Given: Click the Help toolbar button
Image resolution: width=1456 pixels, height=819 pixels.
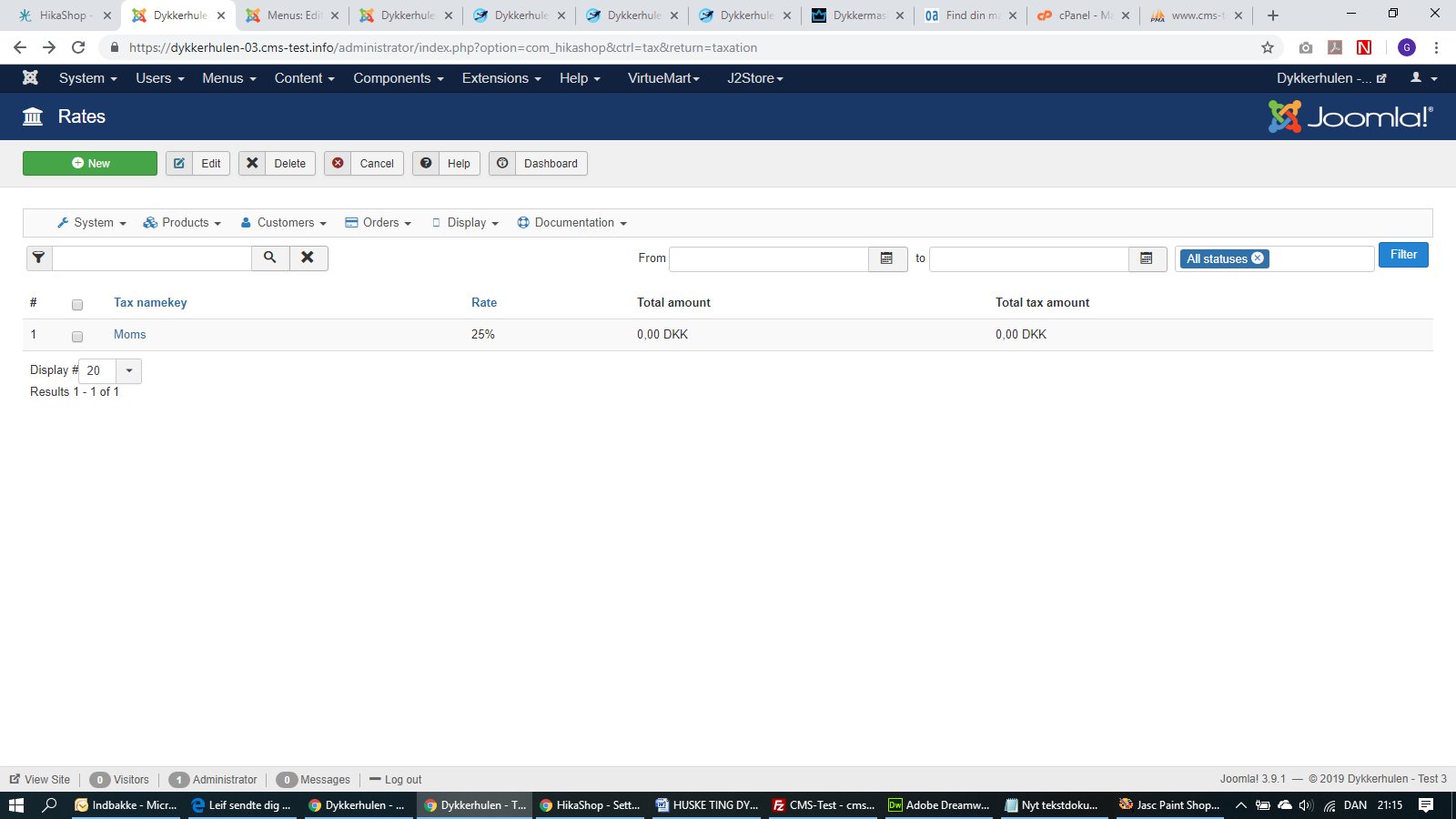Looking at the screenshot, I should pyautogui.click(x=446, y=164).
